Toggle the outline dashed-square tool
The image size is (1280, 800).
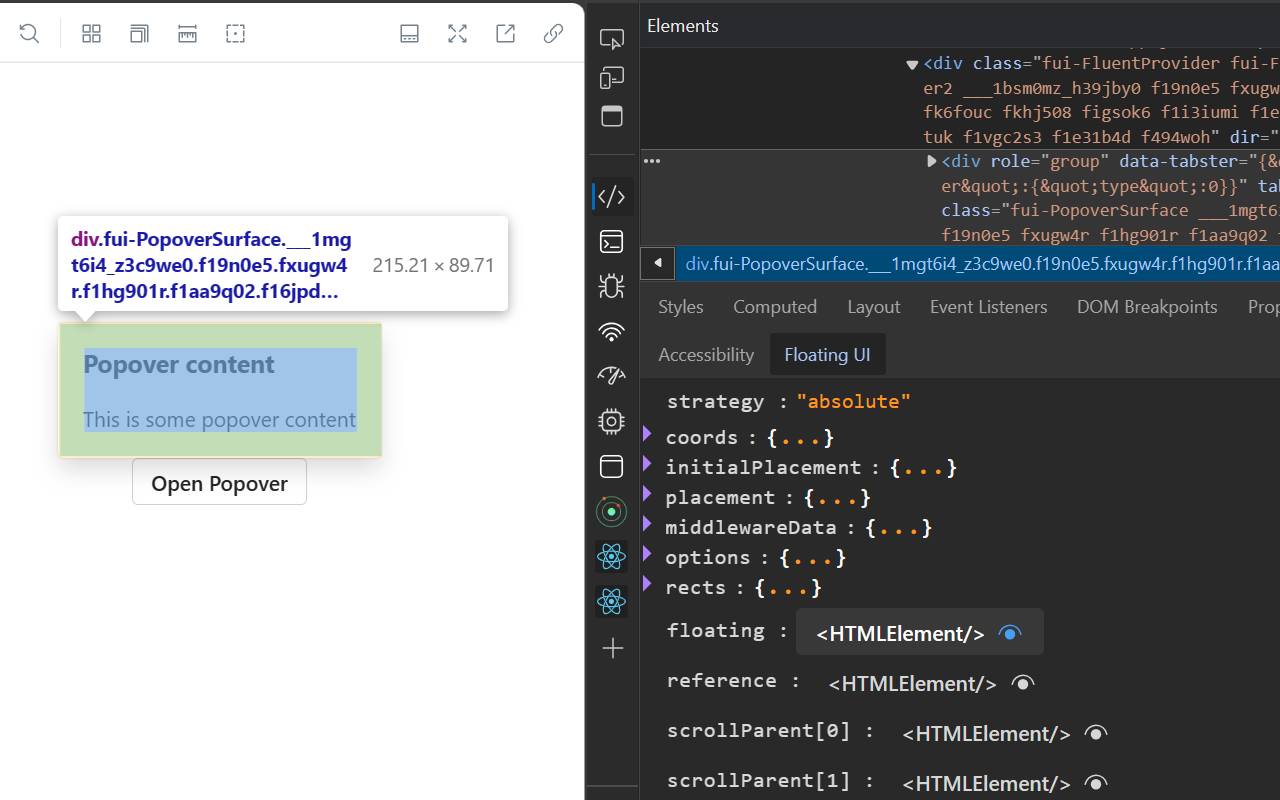click(235, 34)
